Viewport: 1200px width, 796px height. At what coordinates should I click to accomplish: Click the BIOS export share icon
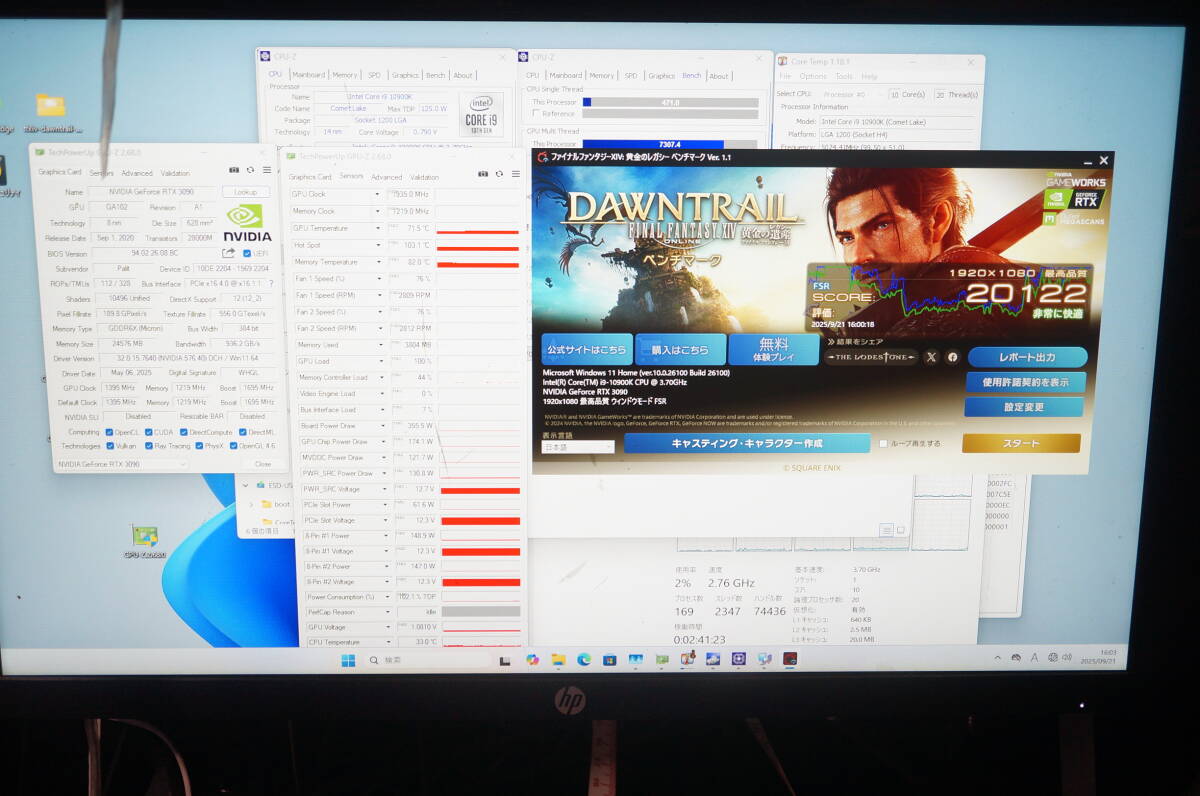tap(228, 254)
